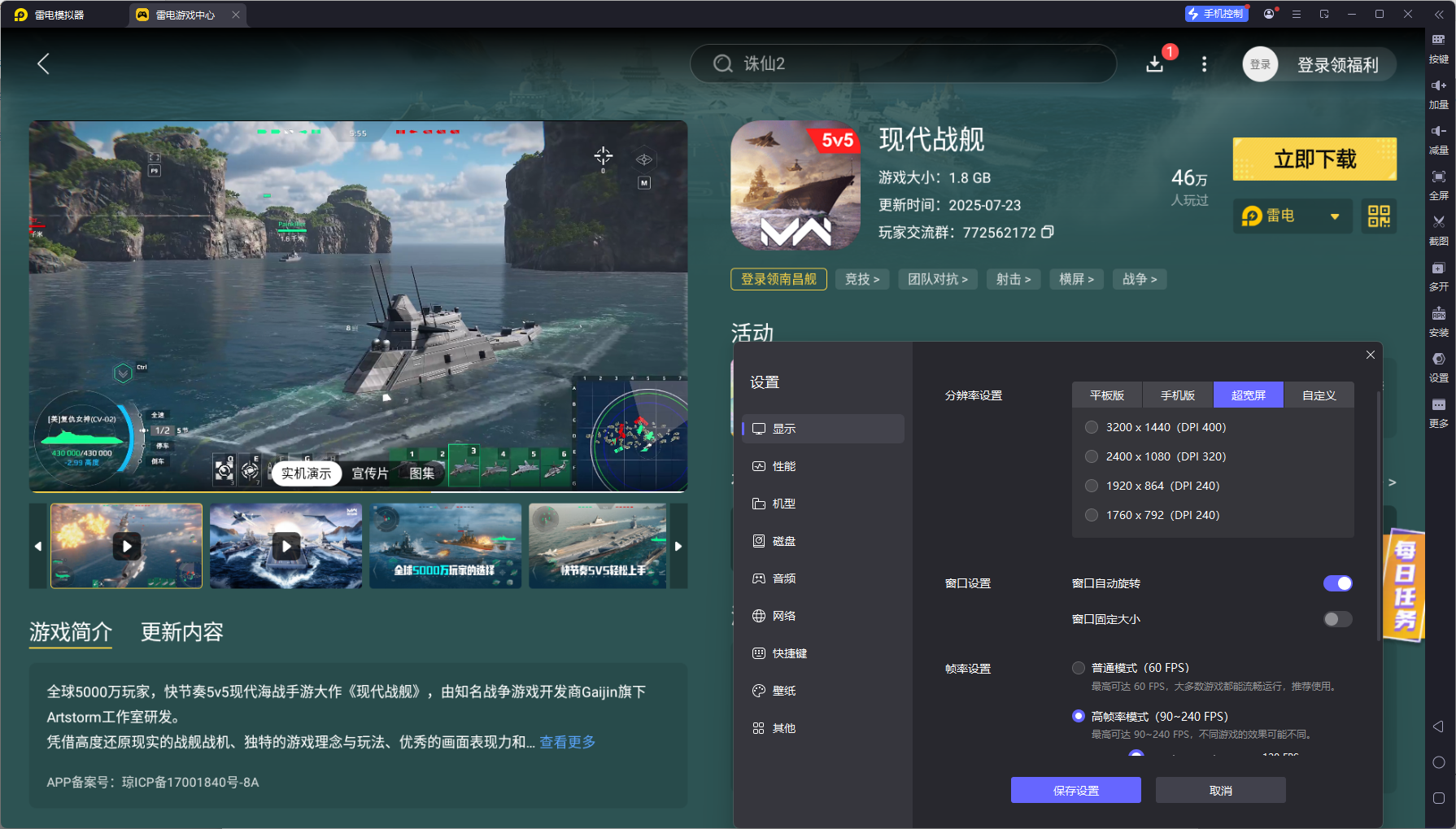Open the hamburger menu in title bar

[x=1297, y=14]
